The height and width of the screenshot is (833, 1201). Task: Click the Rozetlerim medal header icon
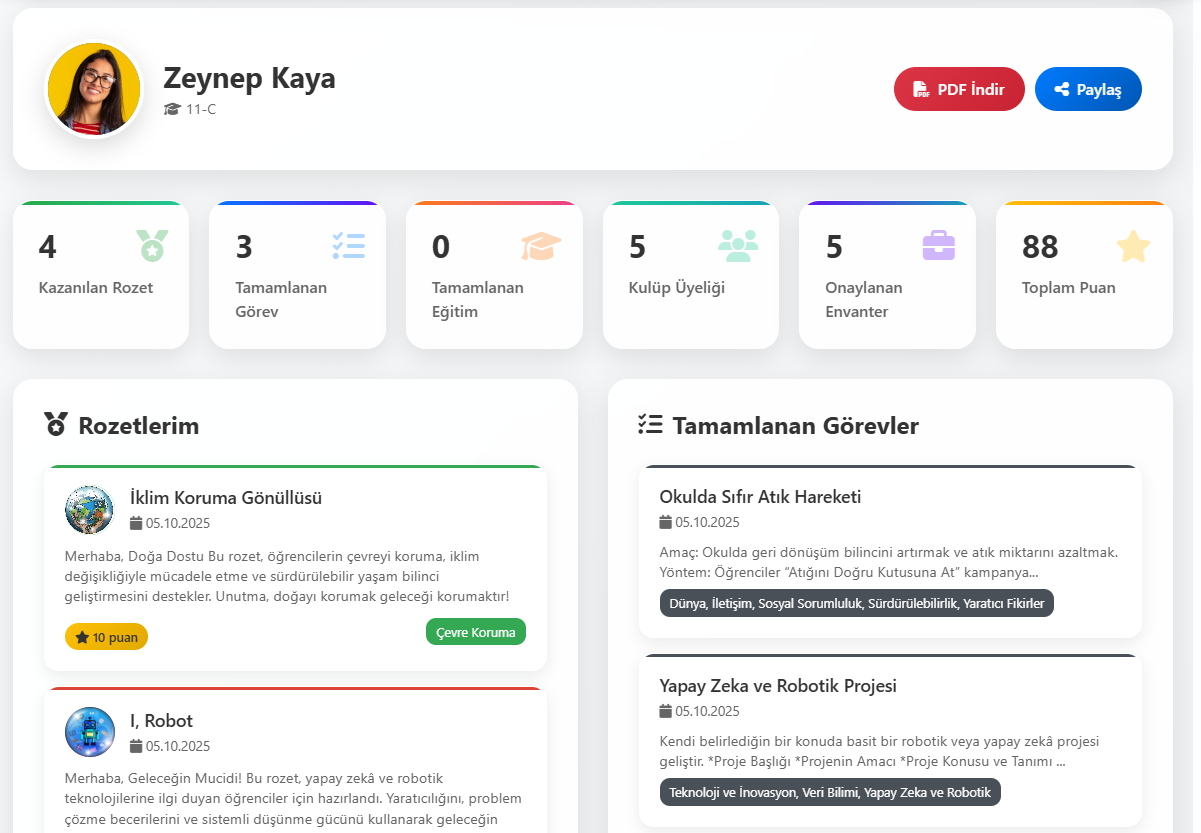pos(58,424)
